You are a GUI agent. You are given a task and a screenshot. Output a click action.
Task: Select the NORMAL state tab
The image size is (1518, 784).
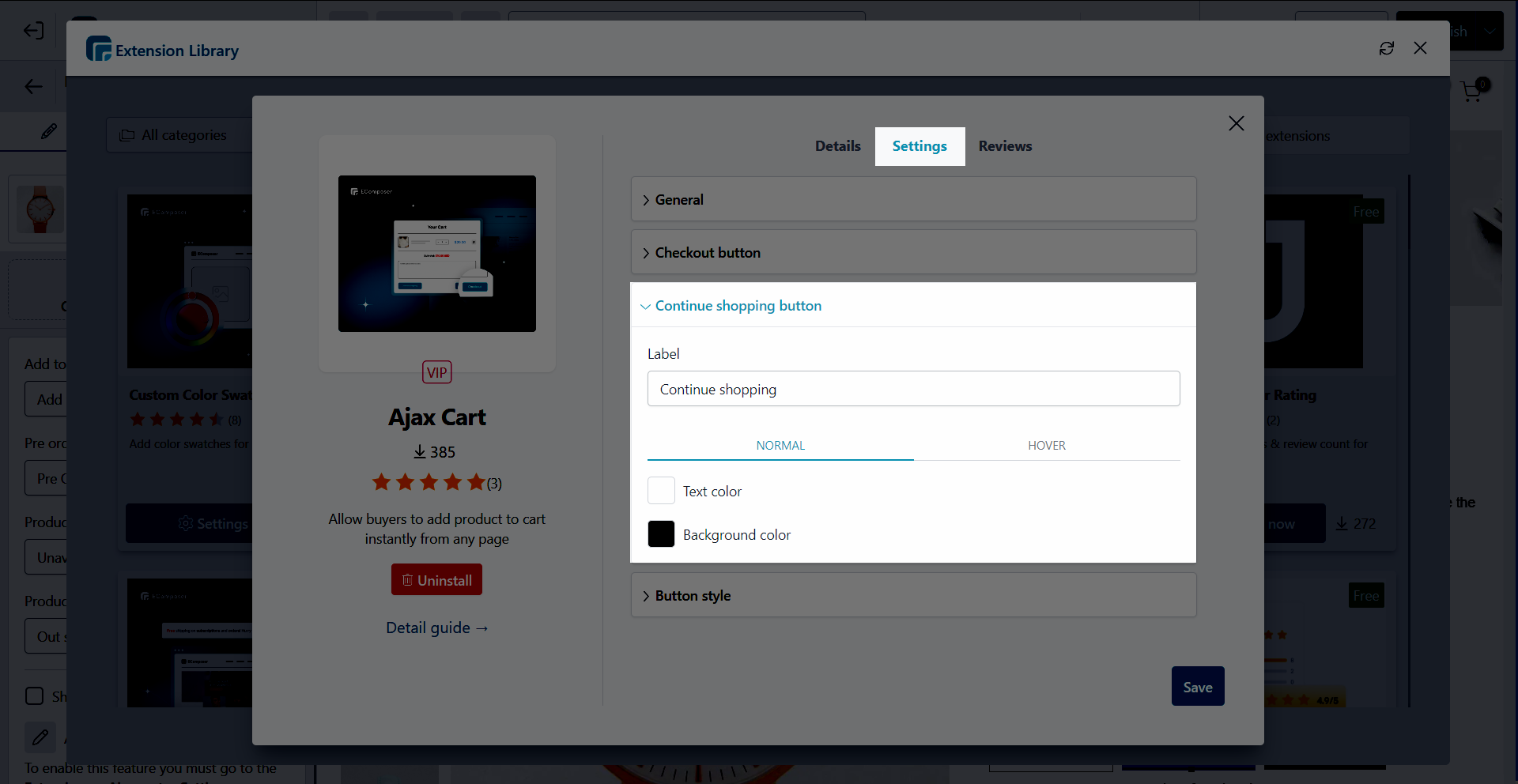pyautogui.click(x=780, y=446)
